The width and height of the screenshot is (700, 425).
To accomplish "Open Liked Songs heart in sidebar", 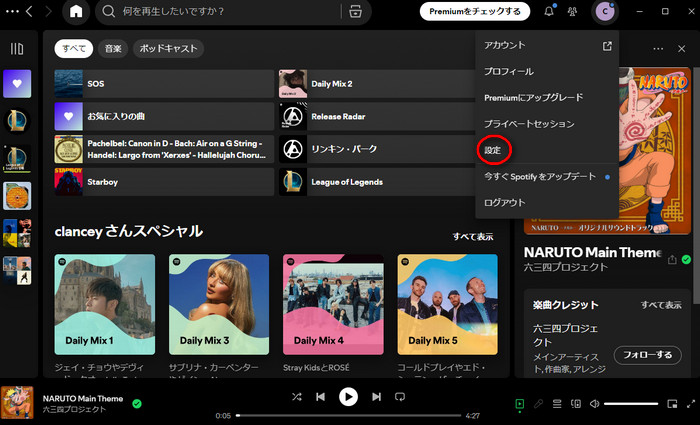I will click(x=17, y=83).
